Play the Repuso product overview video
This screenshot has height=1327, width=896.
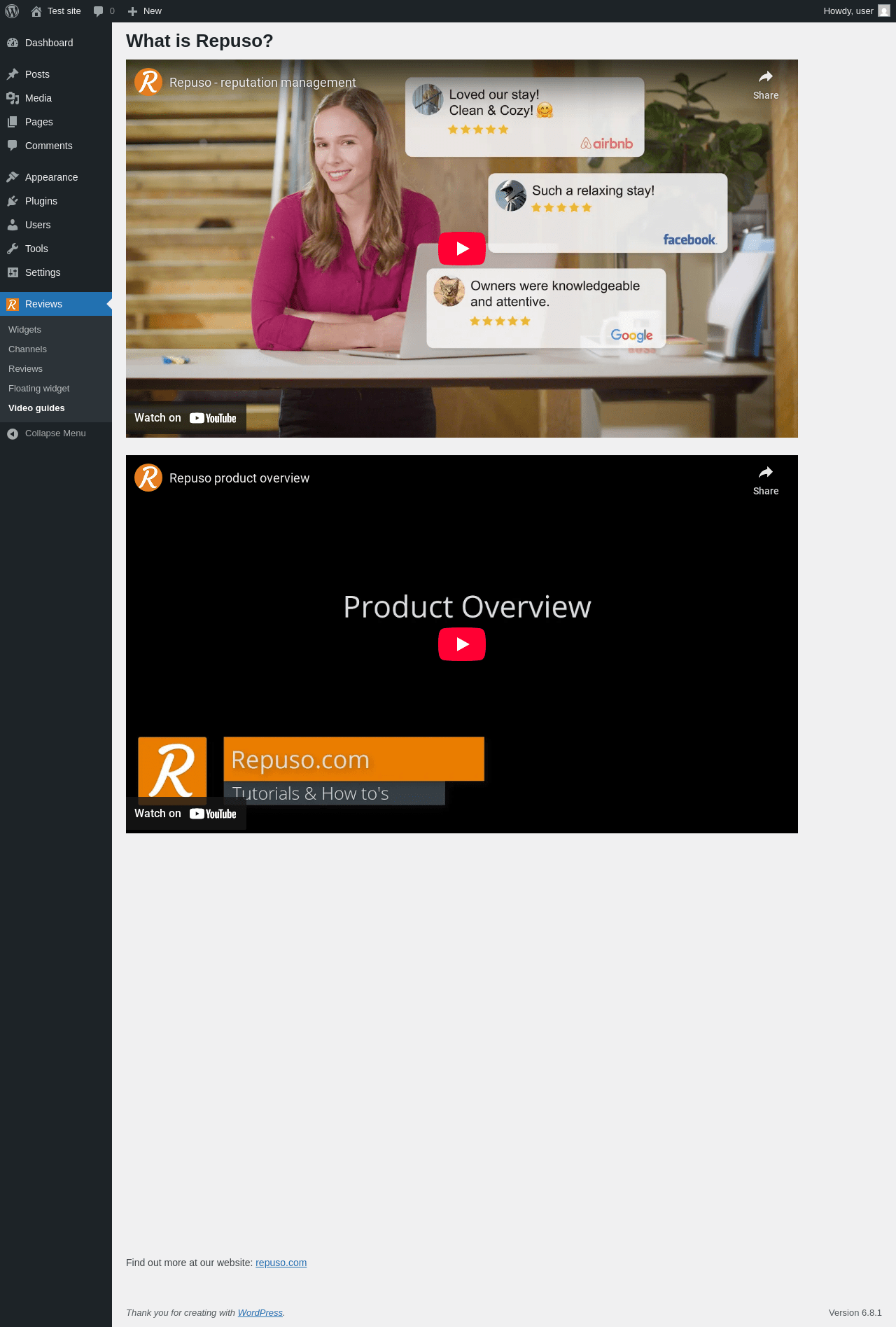point(462,644)
